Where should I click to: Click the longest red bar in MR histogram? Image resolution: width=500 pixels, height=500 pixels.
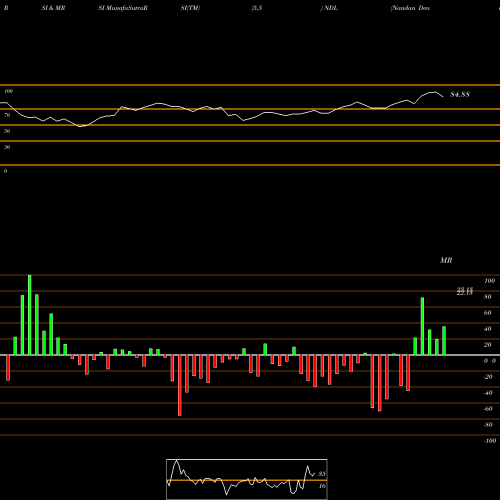[x=180, y=385]
